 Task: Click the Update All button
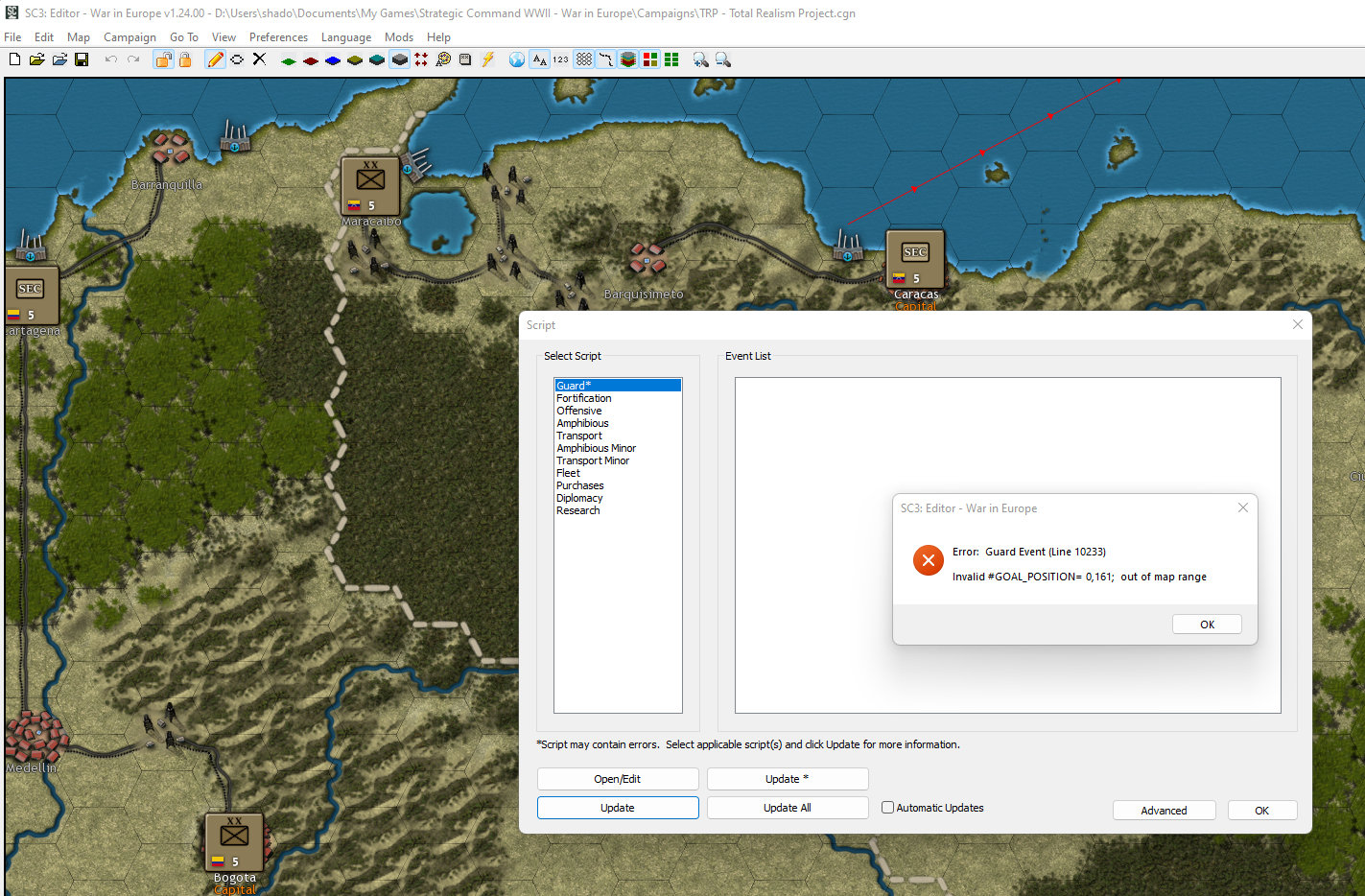click(788, 808)
